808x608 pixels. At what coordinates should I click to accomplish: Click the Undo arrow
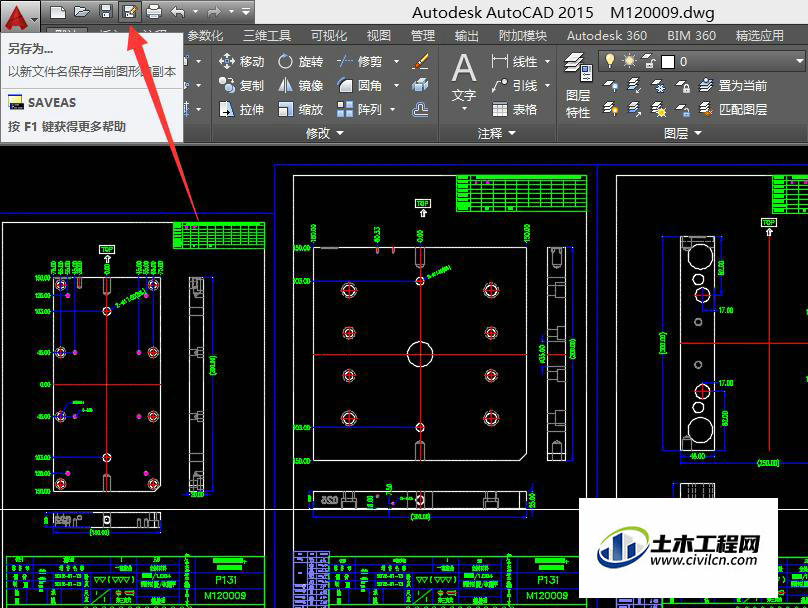click(178, 11)
